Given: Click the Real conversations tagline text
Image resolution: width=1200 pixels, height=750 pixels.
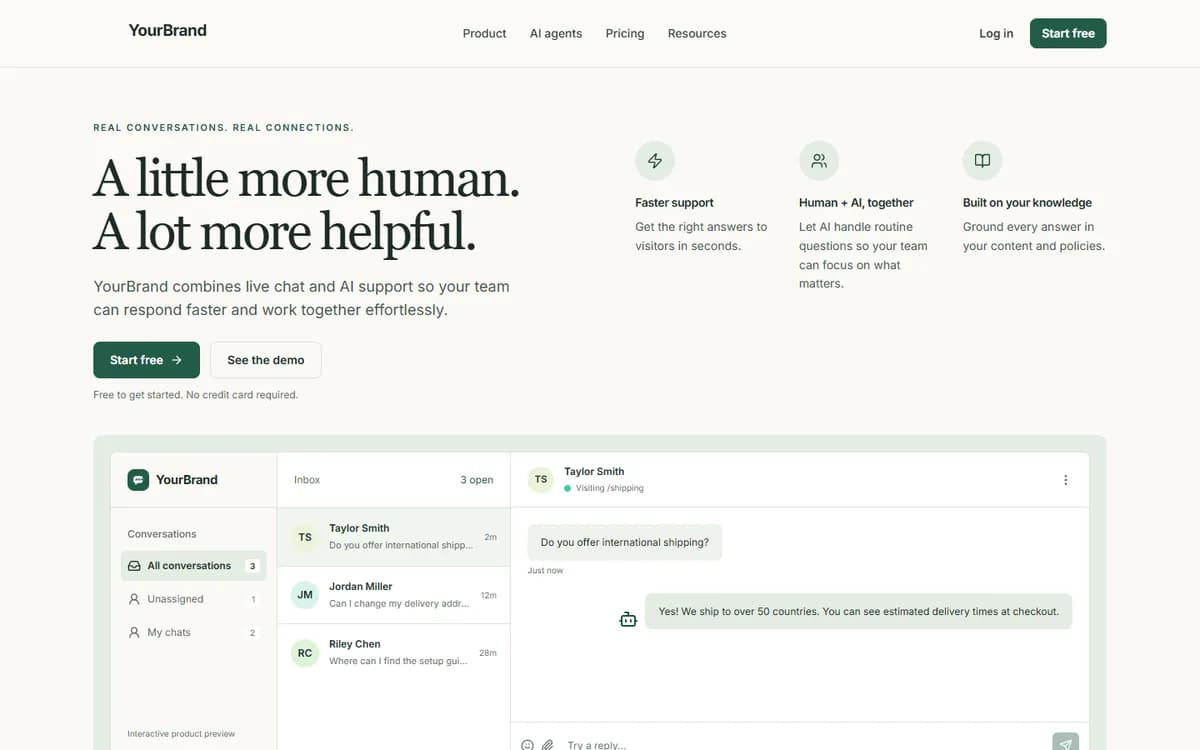Looking at the screenshot, I should (x=223, y=128).
